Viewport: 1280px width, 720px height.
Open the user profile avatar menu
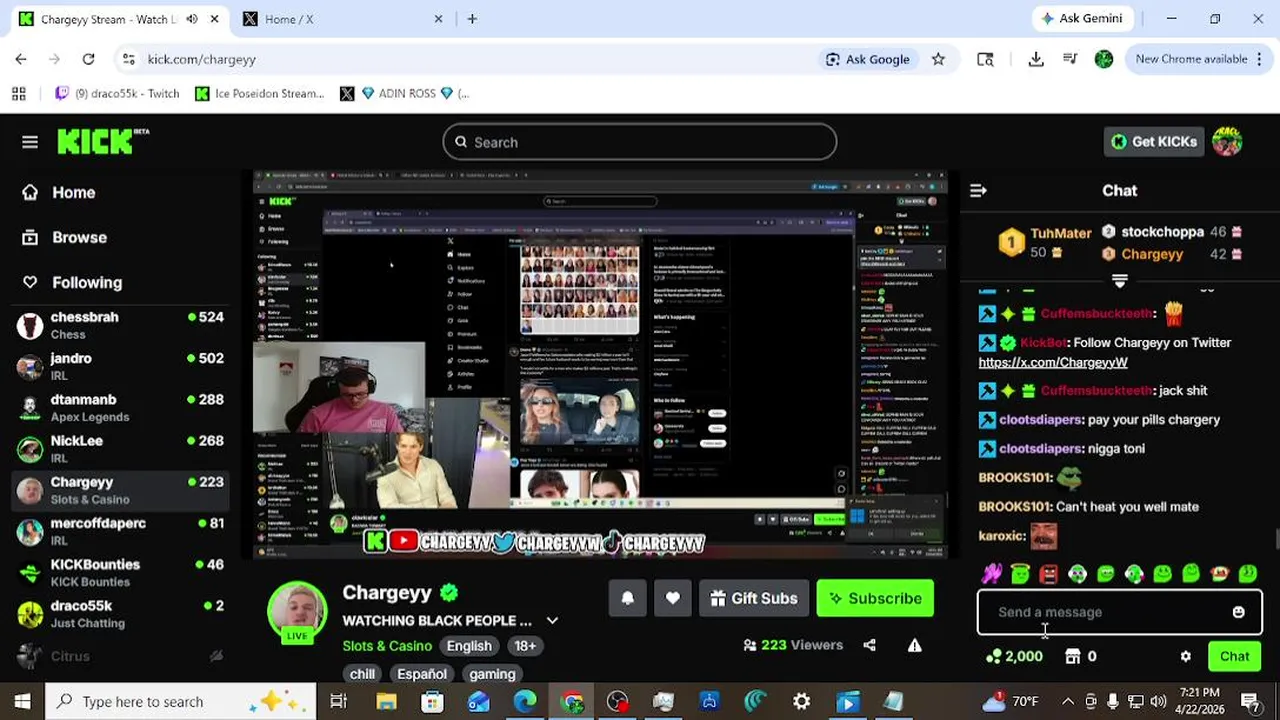tap(1227, 142)
